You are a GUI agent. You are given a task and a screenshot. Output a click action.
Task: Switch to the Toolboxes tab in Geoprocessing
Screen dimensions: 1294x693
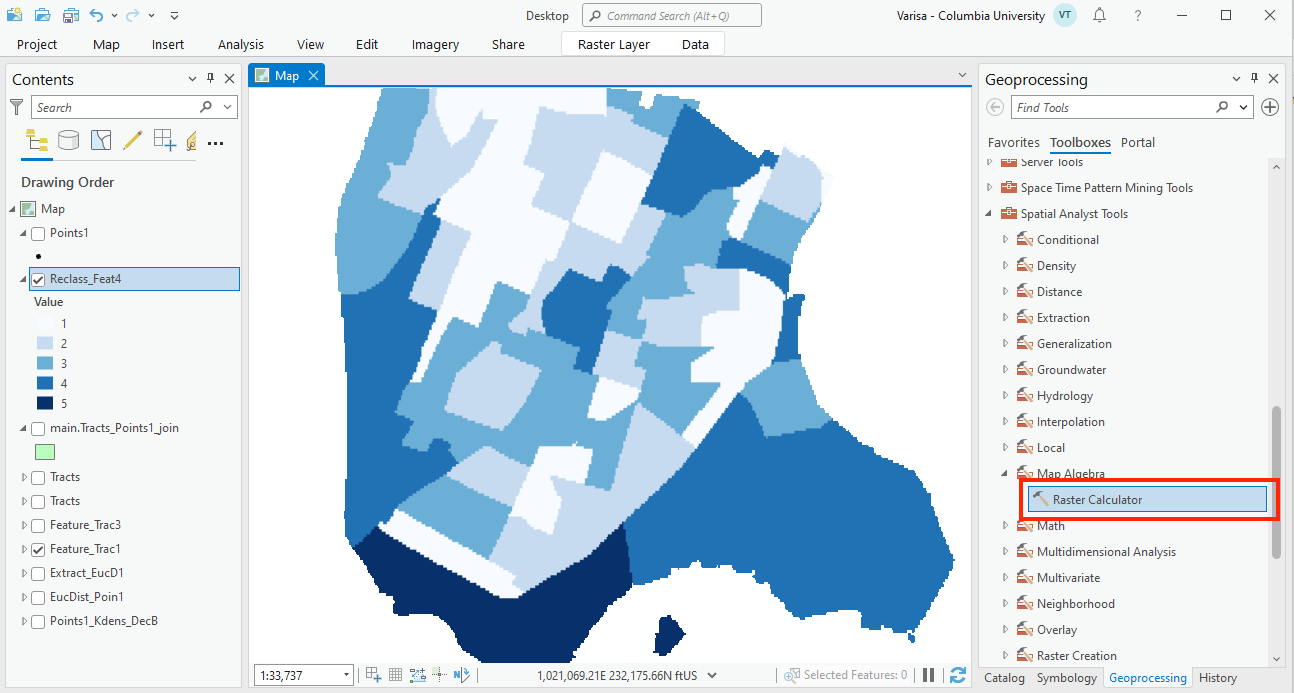point(1080,142)
